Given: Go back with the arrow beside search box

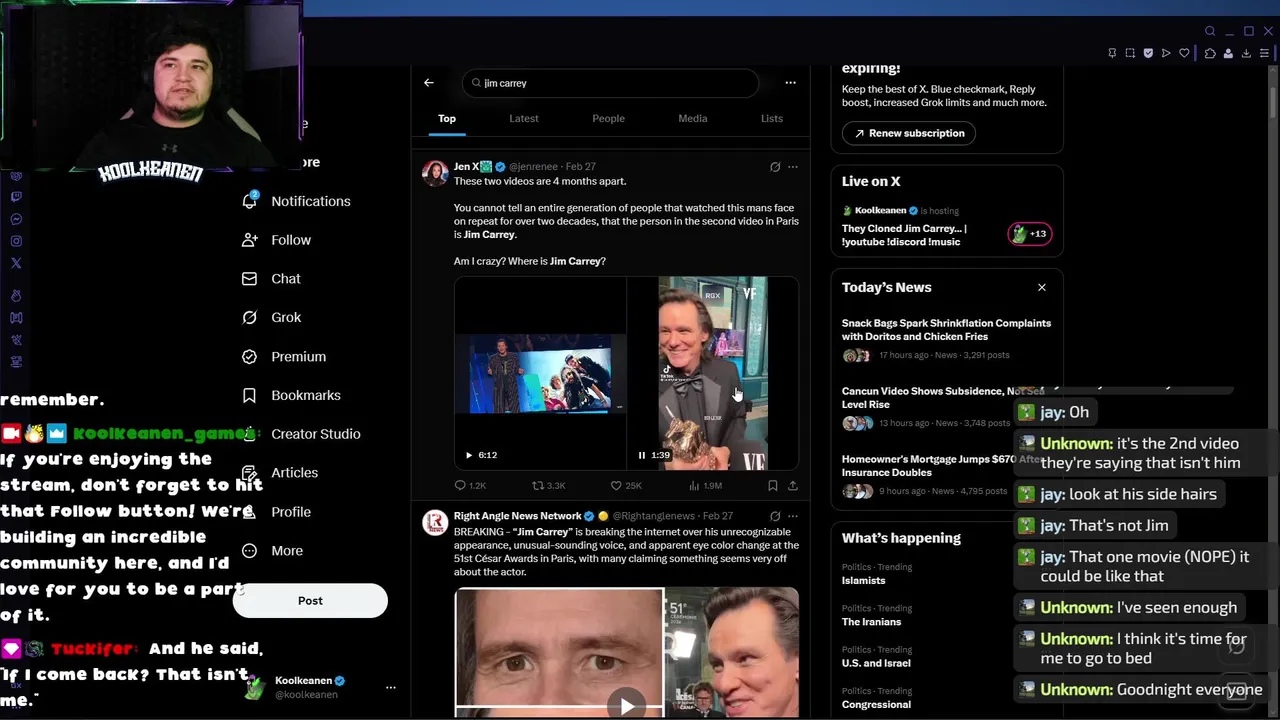Looking at the screenshot, I should pos(429,83).
